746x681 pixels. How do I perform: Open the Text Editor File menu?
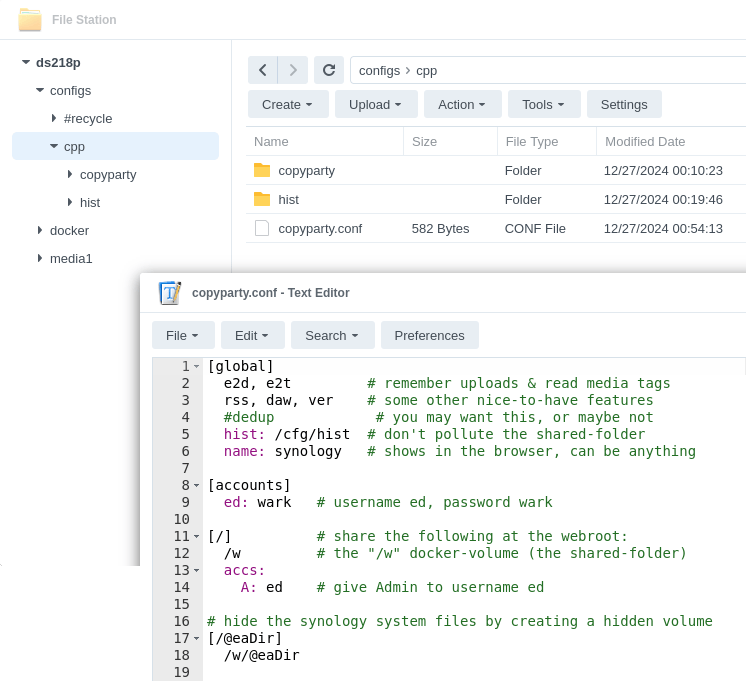point(183,336)
